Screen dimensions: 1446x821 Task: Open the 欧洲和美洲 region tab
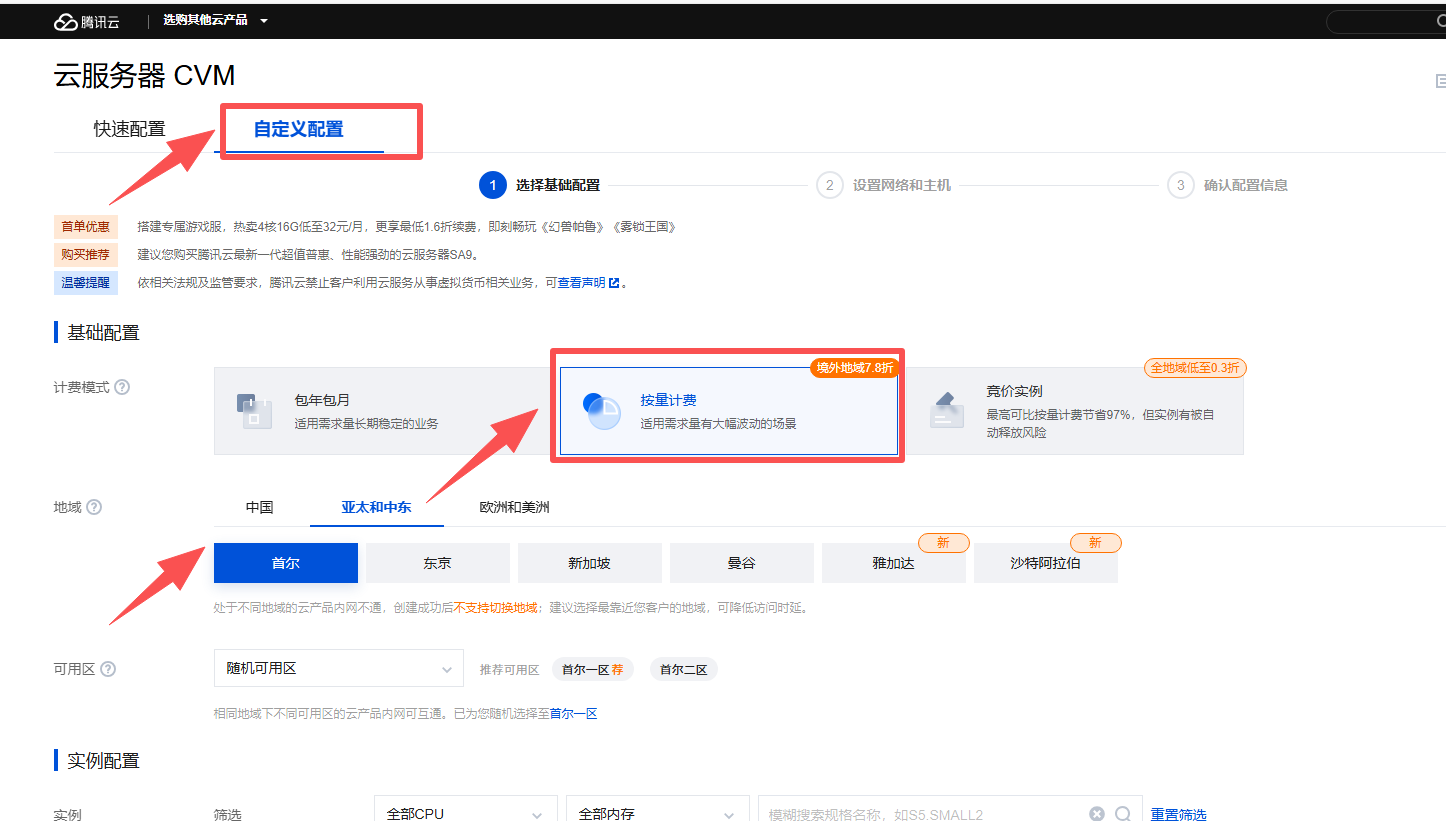[515, 507]
